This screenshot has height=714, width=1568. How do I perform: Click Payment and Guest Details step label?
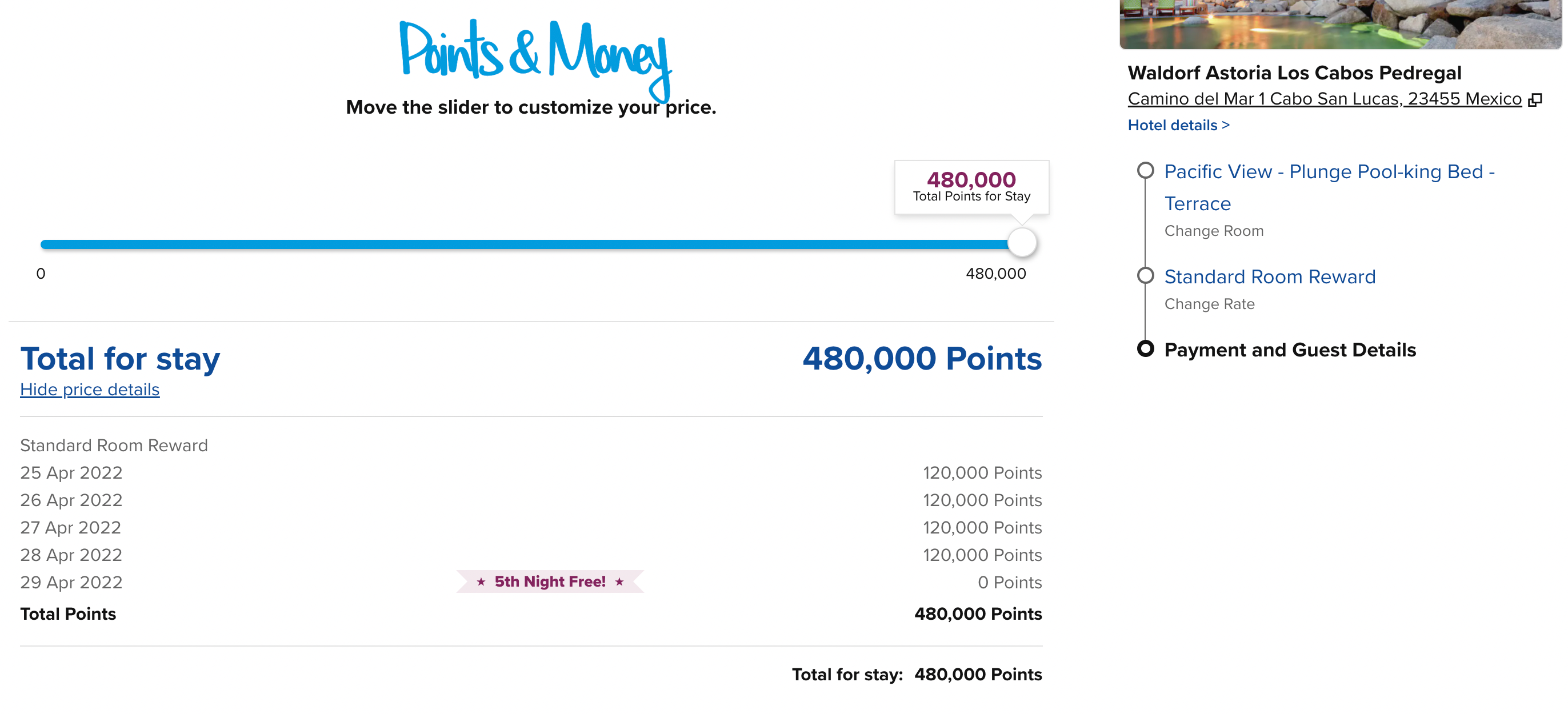tap(1290, 350)
